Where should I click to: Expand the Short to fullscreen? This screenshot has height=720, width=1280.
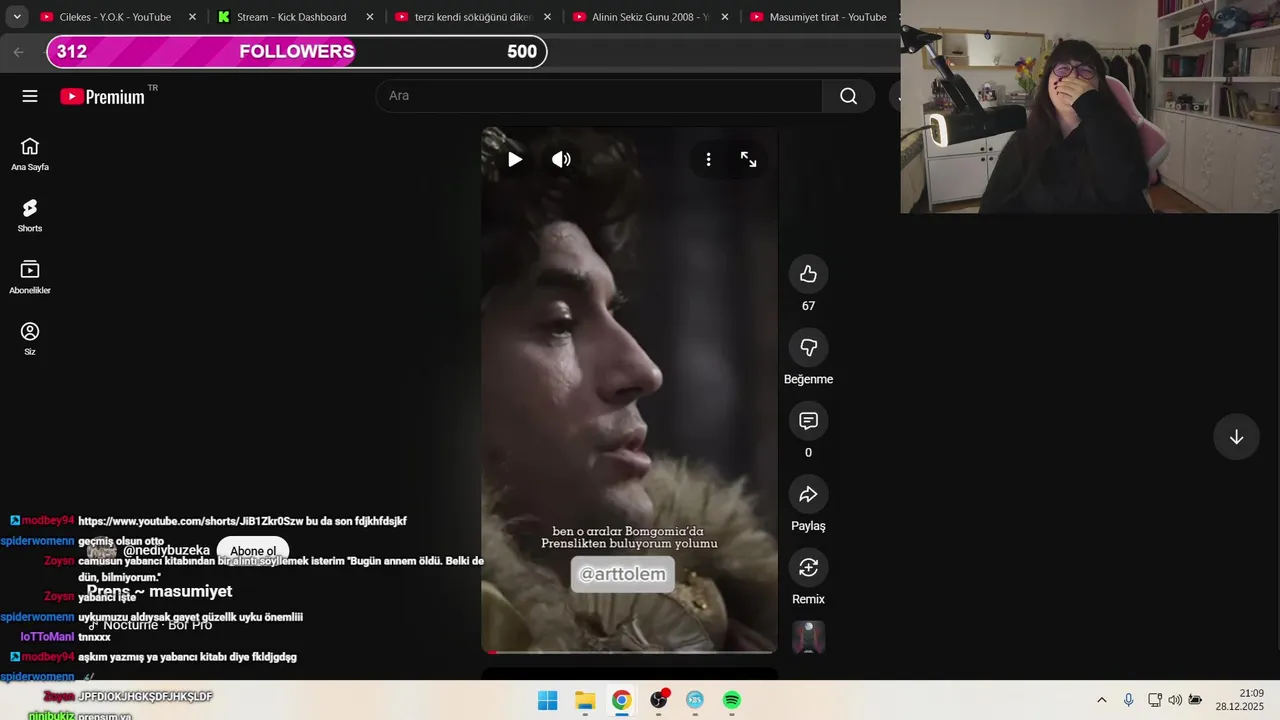[748, 159]
